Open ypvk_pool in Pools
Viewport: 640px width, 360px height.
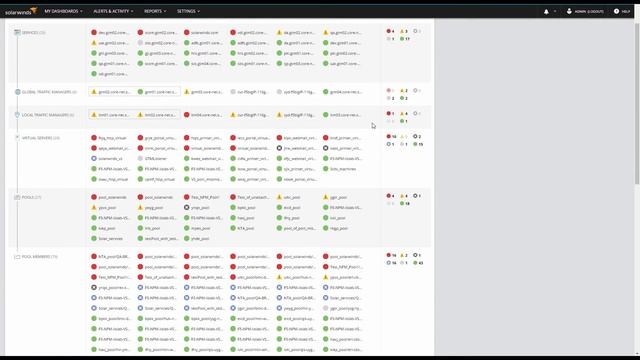pos(107,208)
